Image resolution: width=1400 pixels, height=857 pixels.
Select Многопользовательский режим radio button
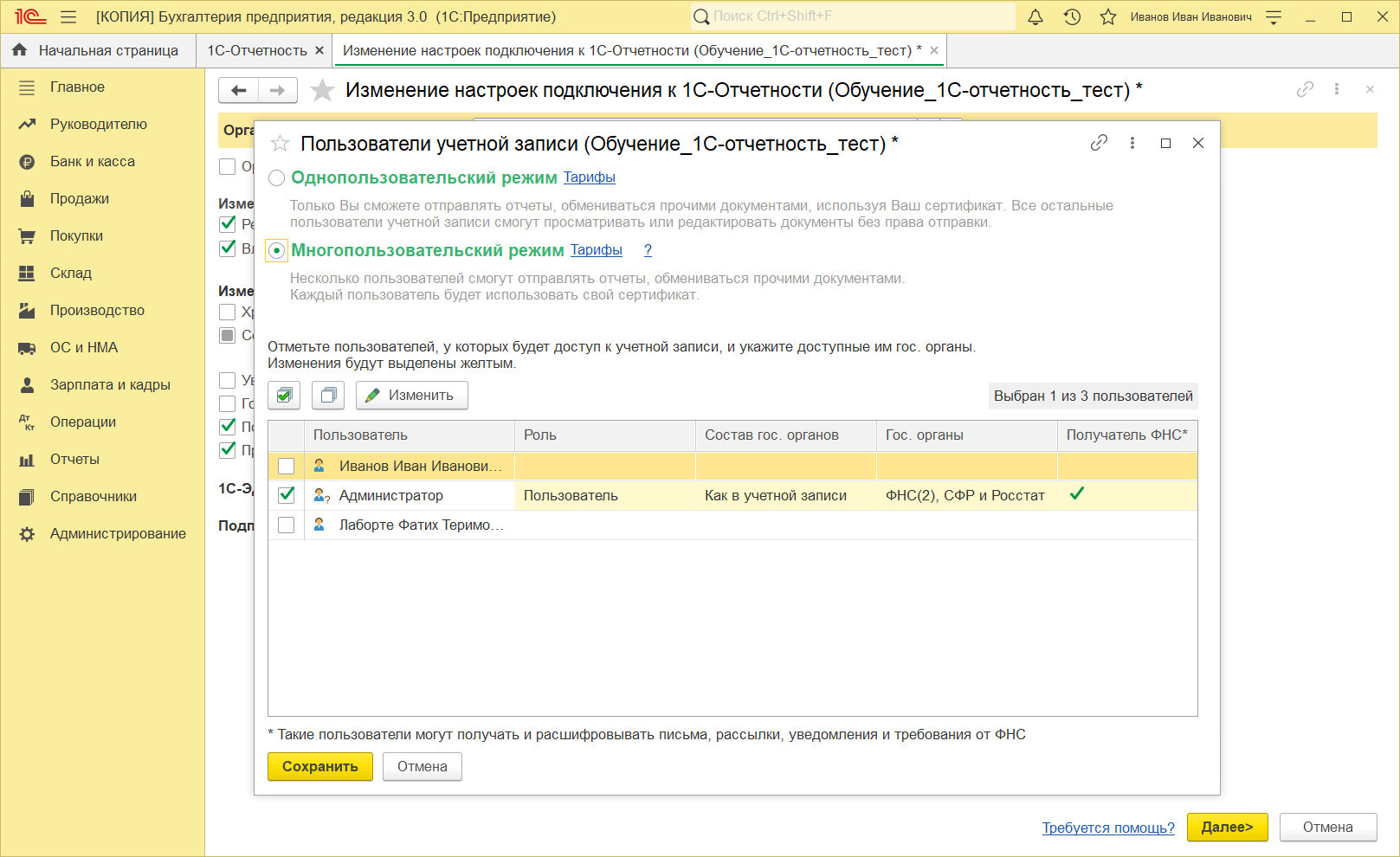(276, 250)
